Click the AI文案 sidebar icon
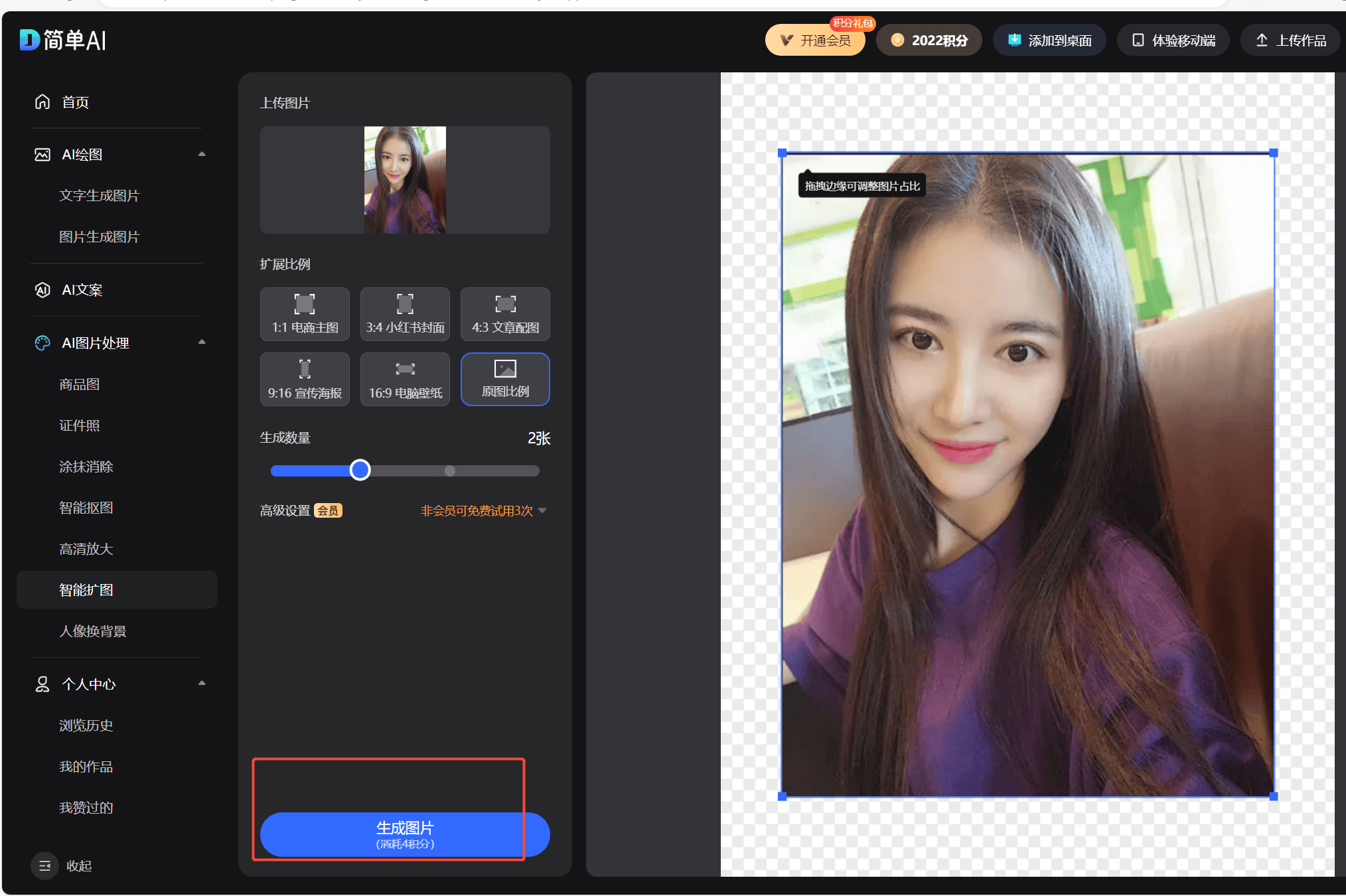 [x=42, y=290]
